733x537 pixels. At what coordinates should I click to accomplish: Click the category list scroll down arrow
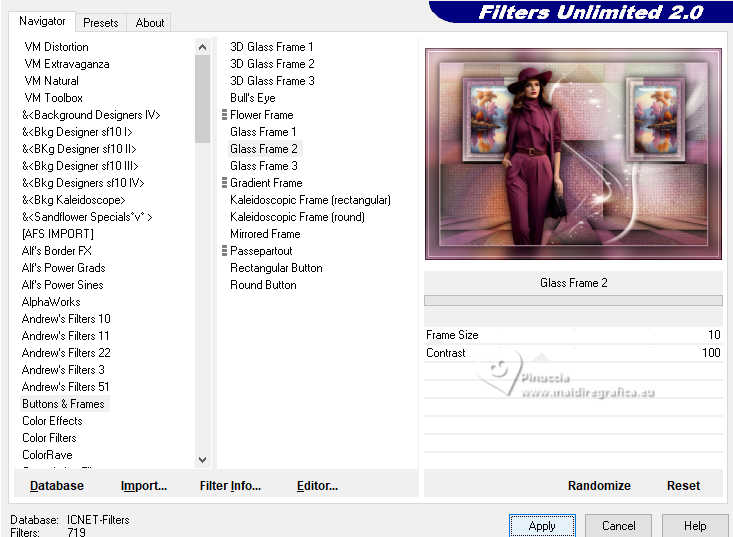(202, 460)
